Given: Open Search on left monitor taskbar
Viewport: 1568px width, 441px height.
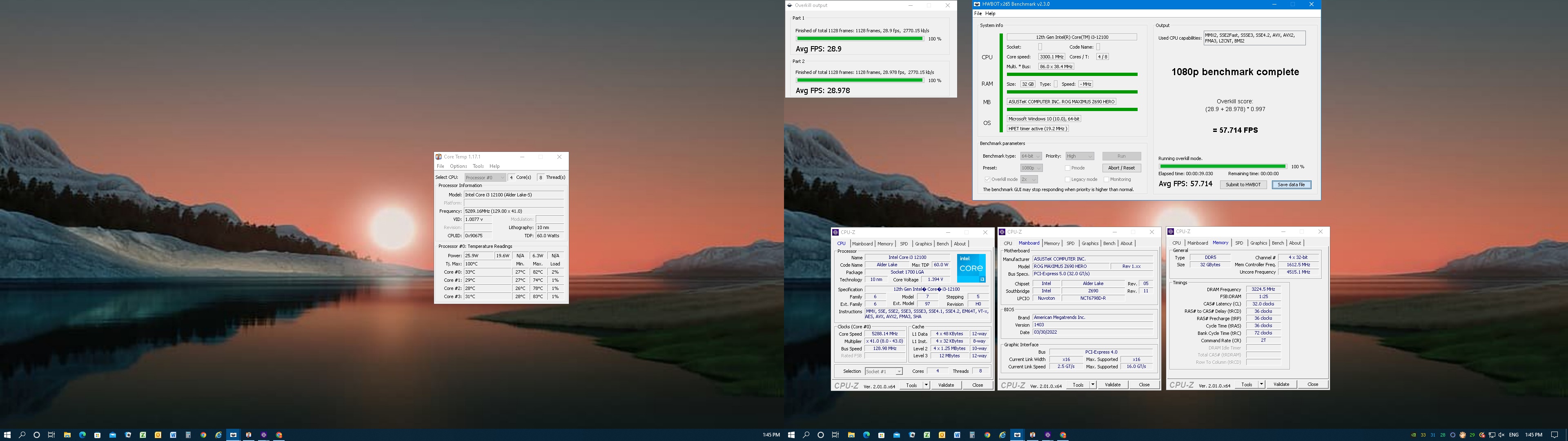Looking at the screenshot, I should pyautogui.click(x=22, y=435).
